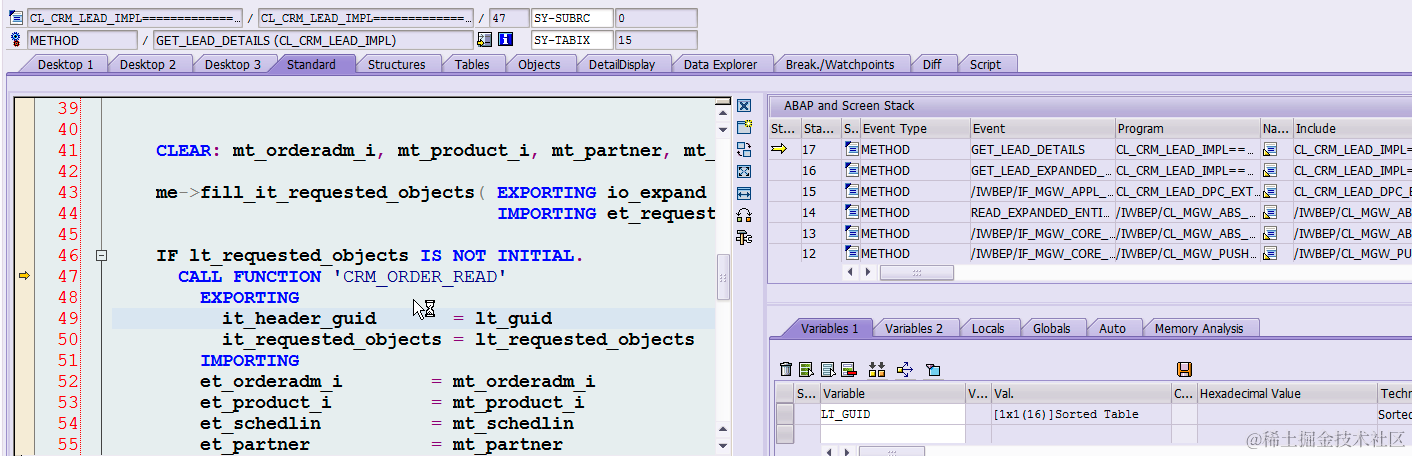The image size is (1412, 456).
Task: Click the navigate-to-source icon beside GET_LEAD_DETAILS field
Action: point(485,40)
